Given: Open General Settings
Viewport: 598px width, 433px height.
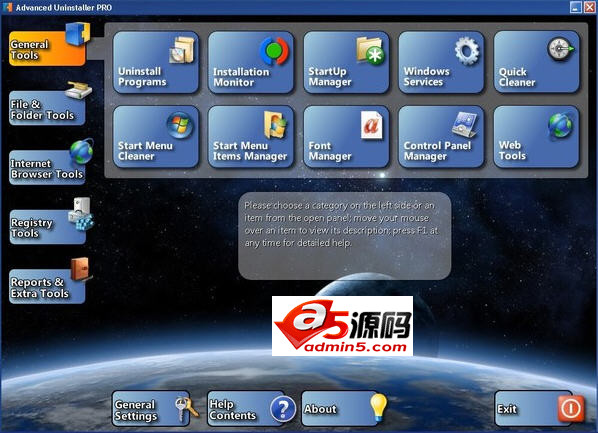Looking at the screenshot, I should pos(151,409).
